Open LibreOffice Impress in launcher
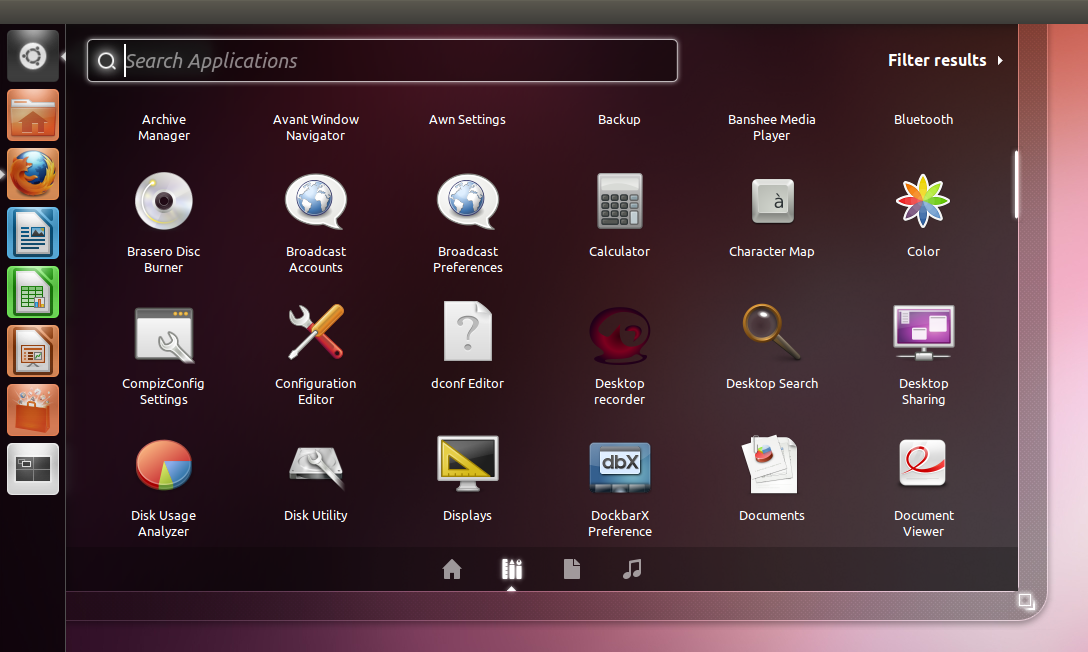 [x=33, y=351]
